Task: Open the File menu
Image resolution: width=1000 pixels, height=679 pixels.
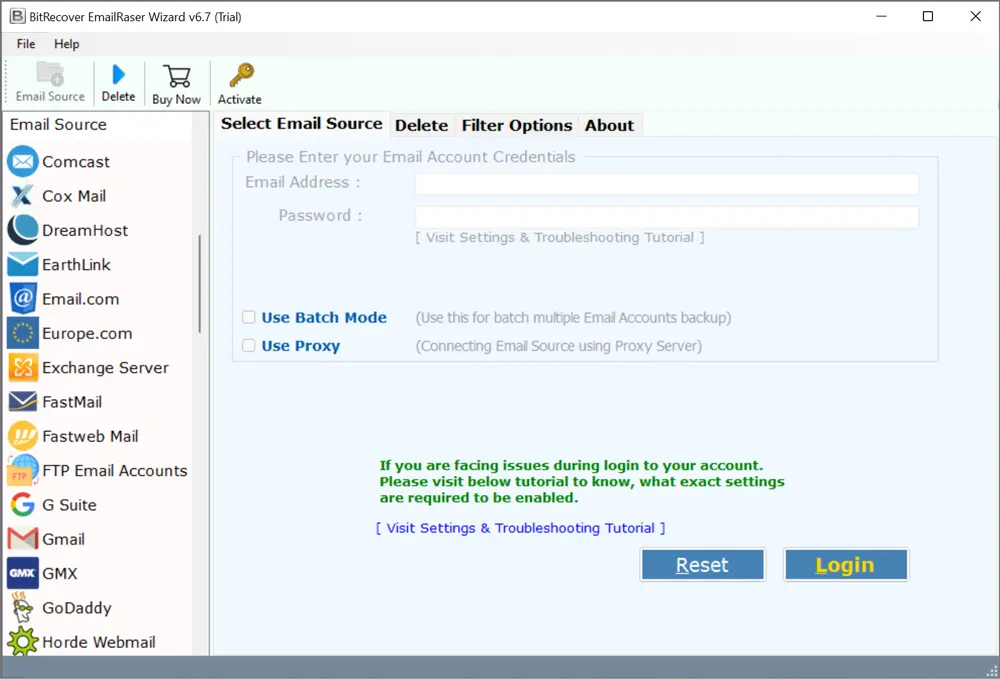Action: click(26, 44)
